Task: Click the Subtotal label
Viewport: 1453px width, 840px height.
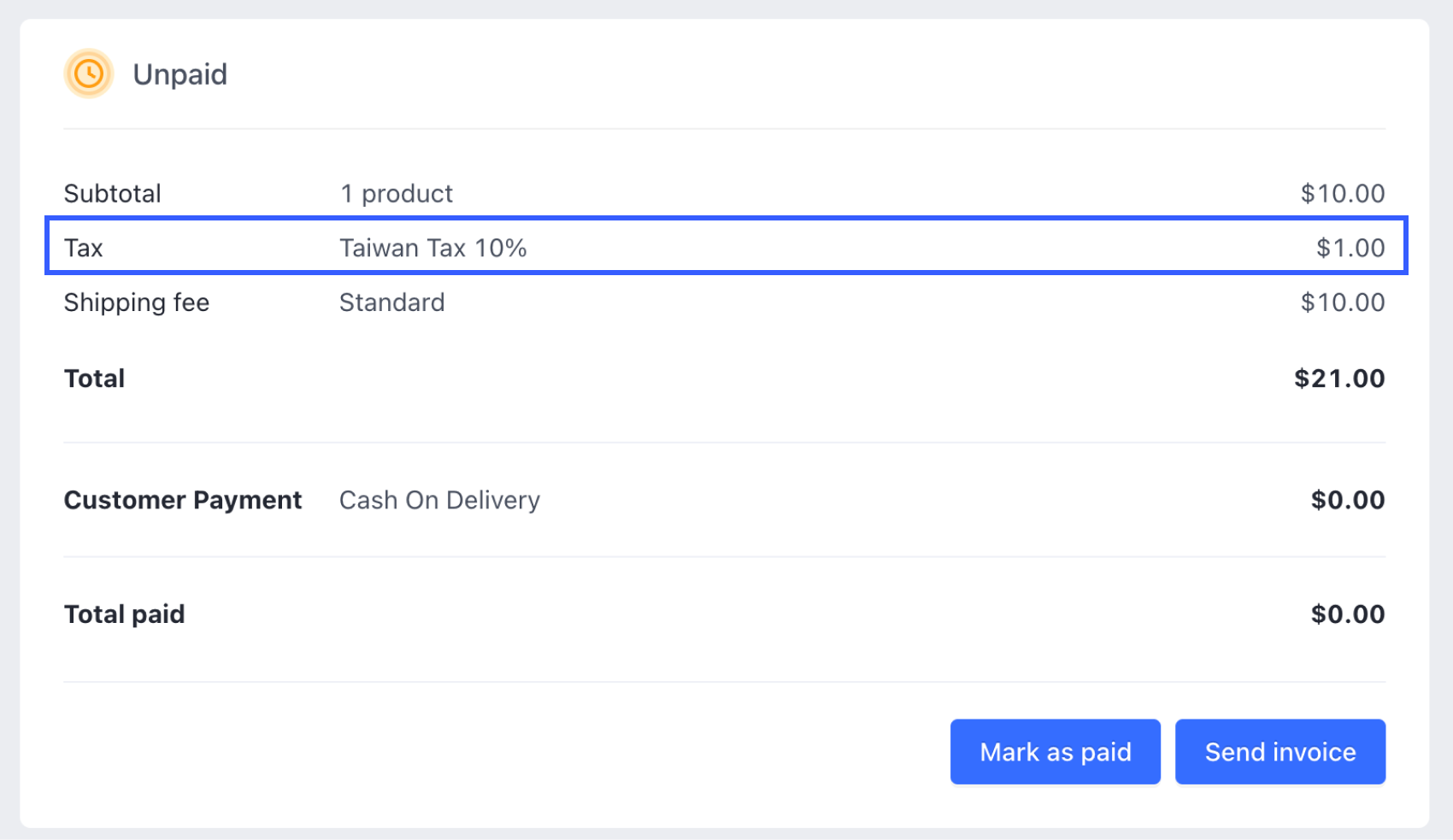Action: 112,193
